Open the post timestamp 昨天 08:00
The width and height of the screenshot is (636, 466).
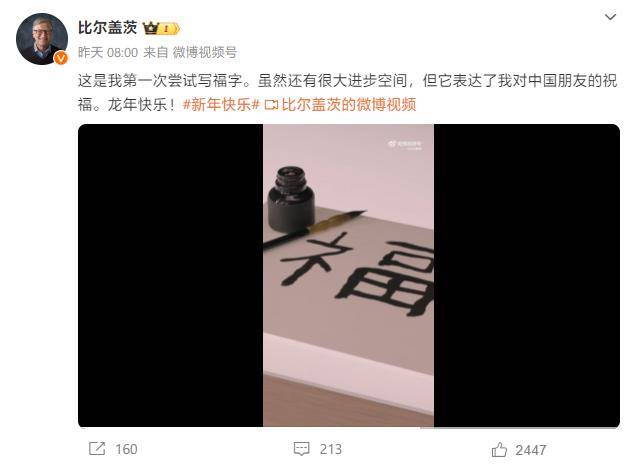108,52
